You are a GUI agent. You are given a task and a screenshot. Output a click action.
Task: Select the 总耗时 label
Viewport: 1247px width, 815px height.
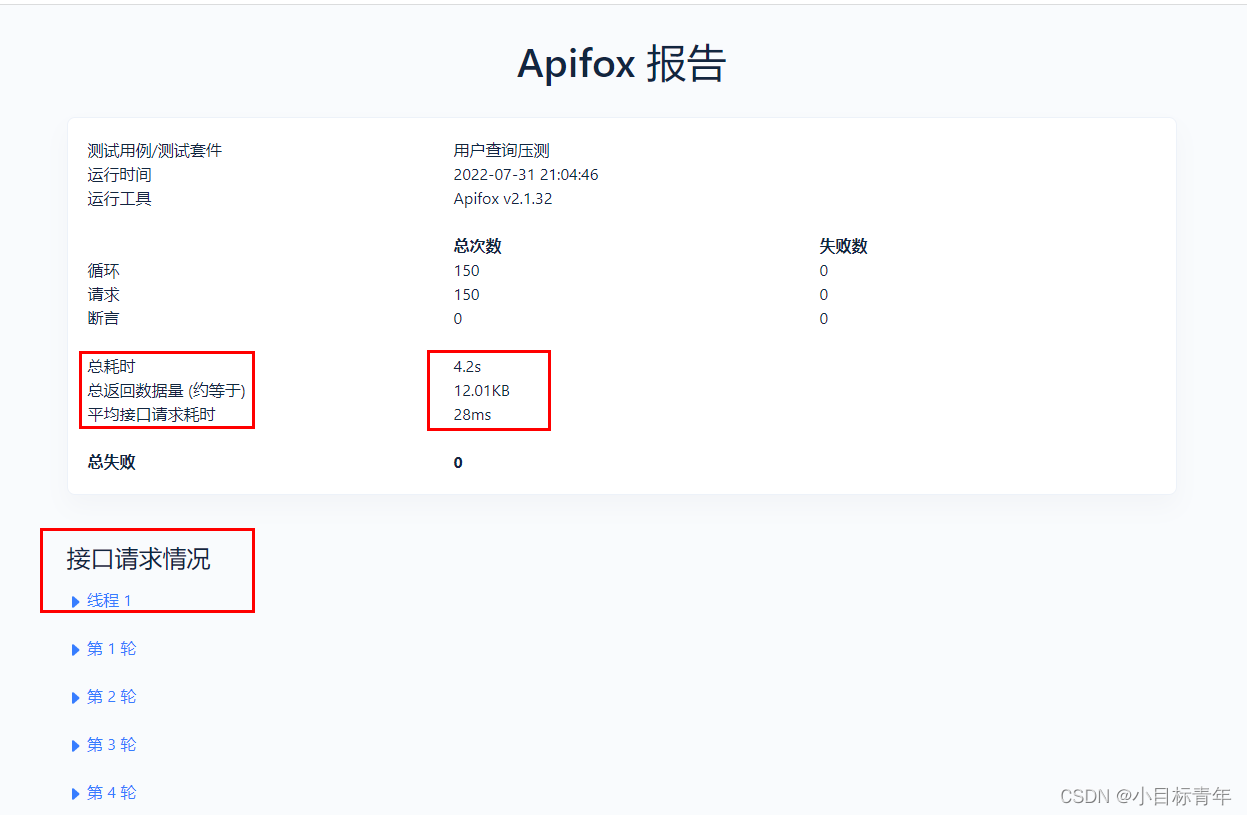click(x=112, y=367)
